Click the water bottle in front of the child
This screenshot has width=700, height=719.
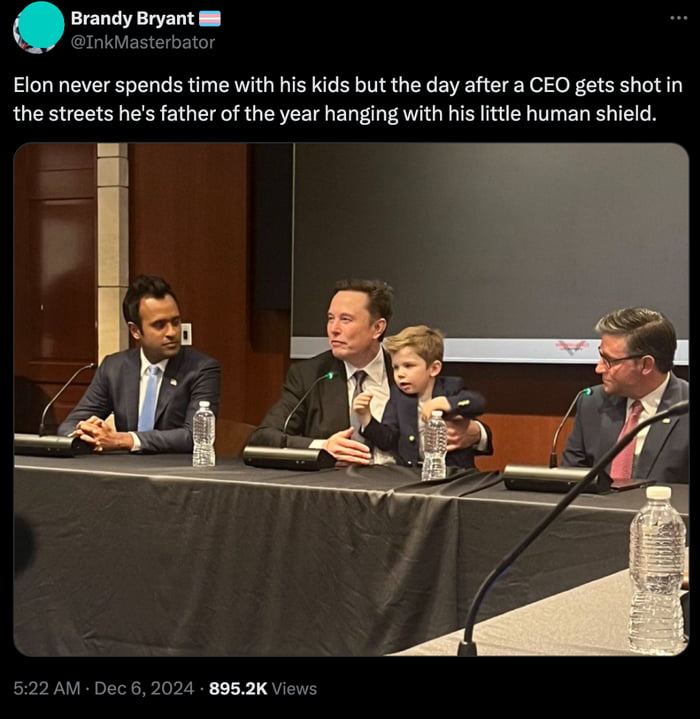pyautogui.click(x=434, y=445)
